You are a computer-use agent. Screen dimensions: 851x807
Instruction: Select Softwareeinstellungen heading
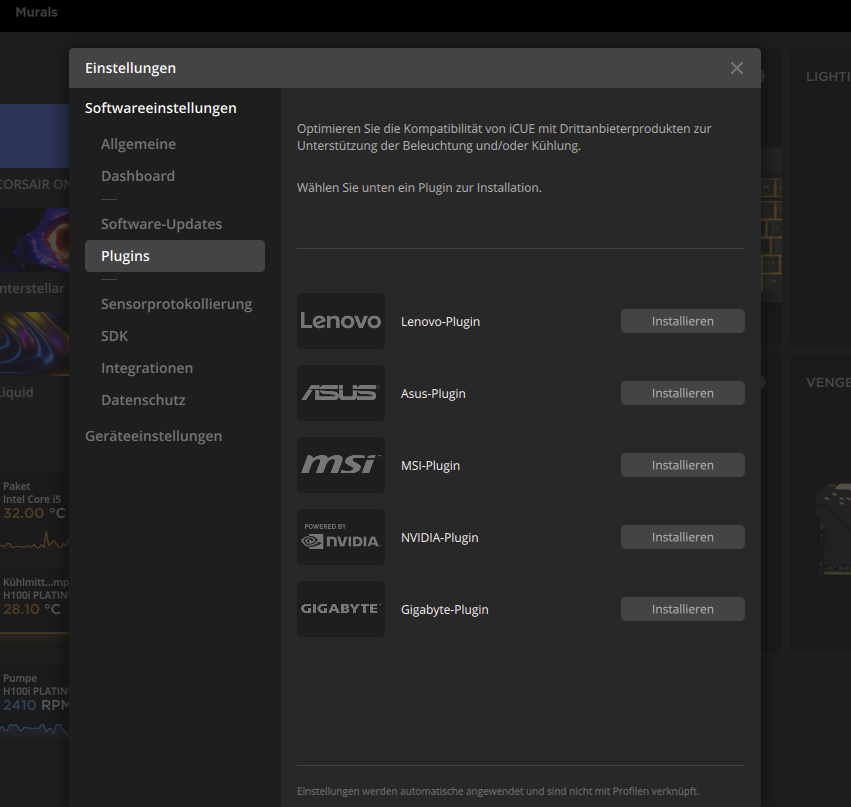tap(161, 108)
